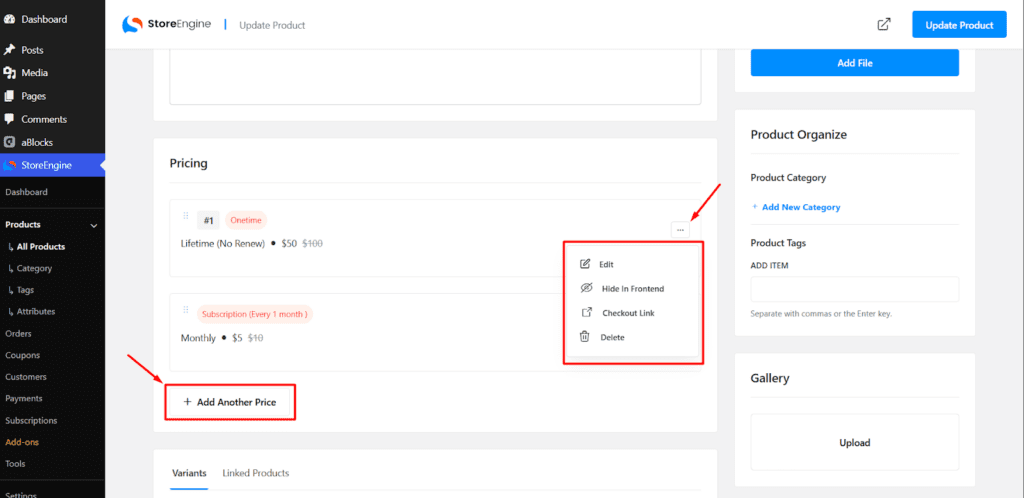This screenshot has width=1024, height=498.
Task: Focus the Product Tags ADD ITEM field
Action: [854, 289]
